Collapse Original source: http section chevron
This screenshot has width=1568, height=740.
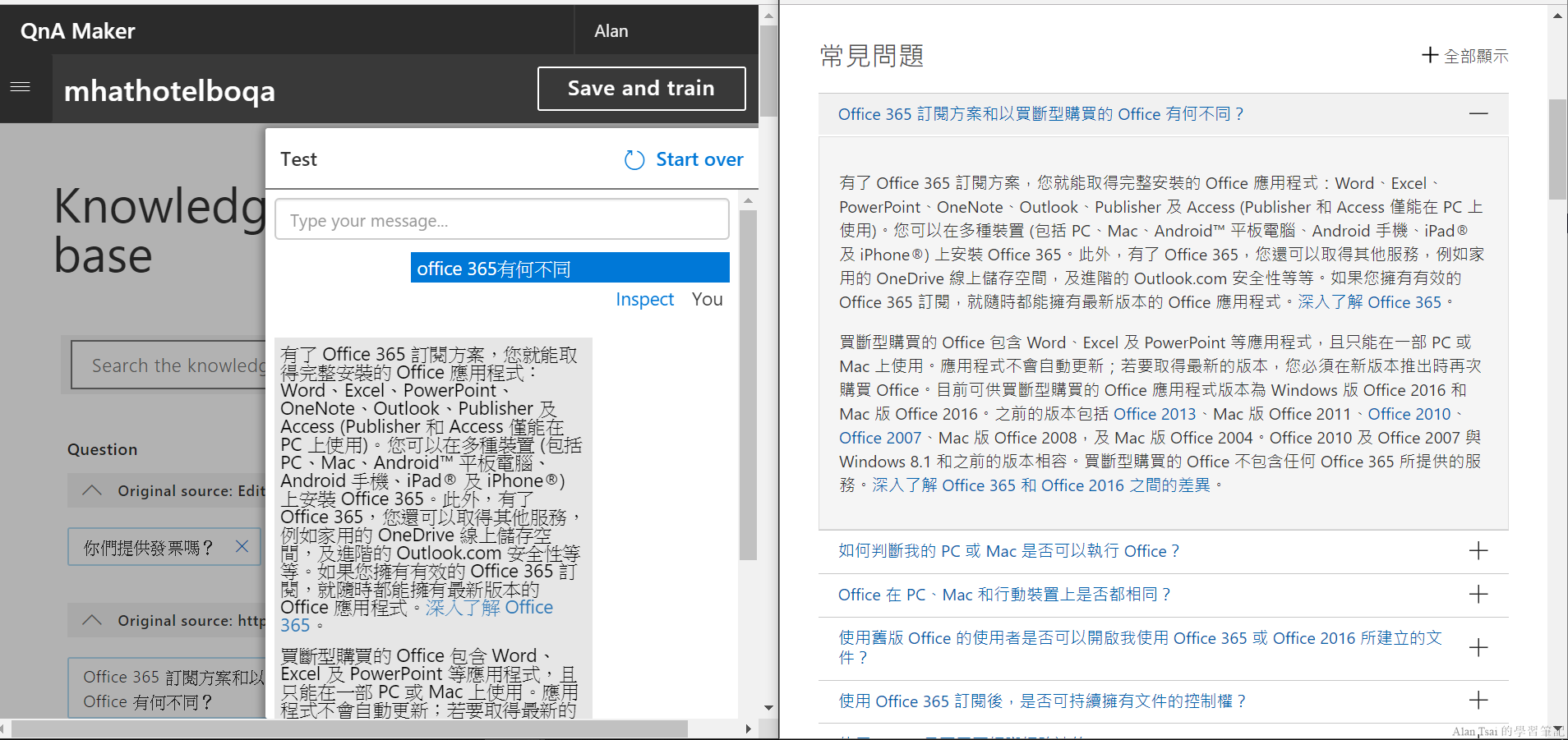[92, 620]
